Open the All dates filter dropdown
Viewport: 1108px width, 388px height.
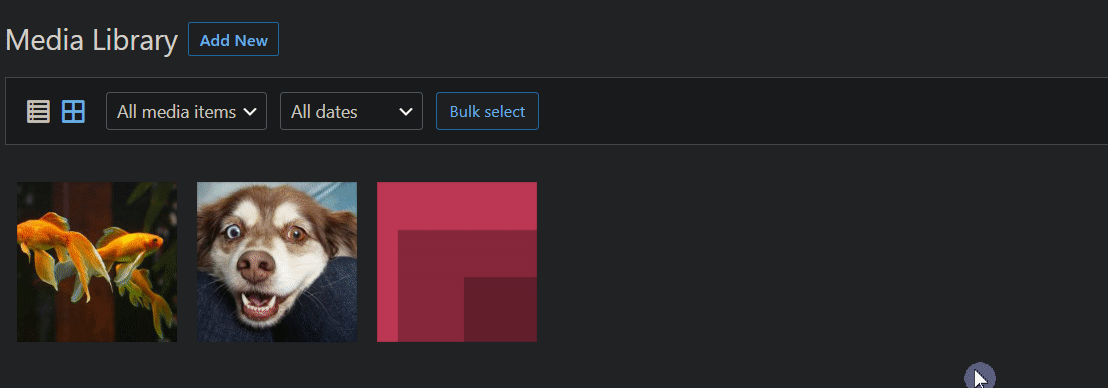(x=351, y=111)
